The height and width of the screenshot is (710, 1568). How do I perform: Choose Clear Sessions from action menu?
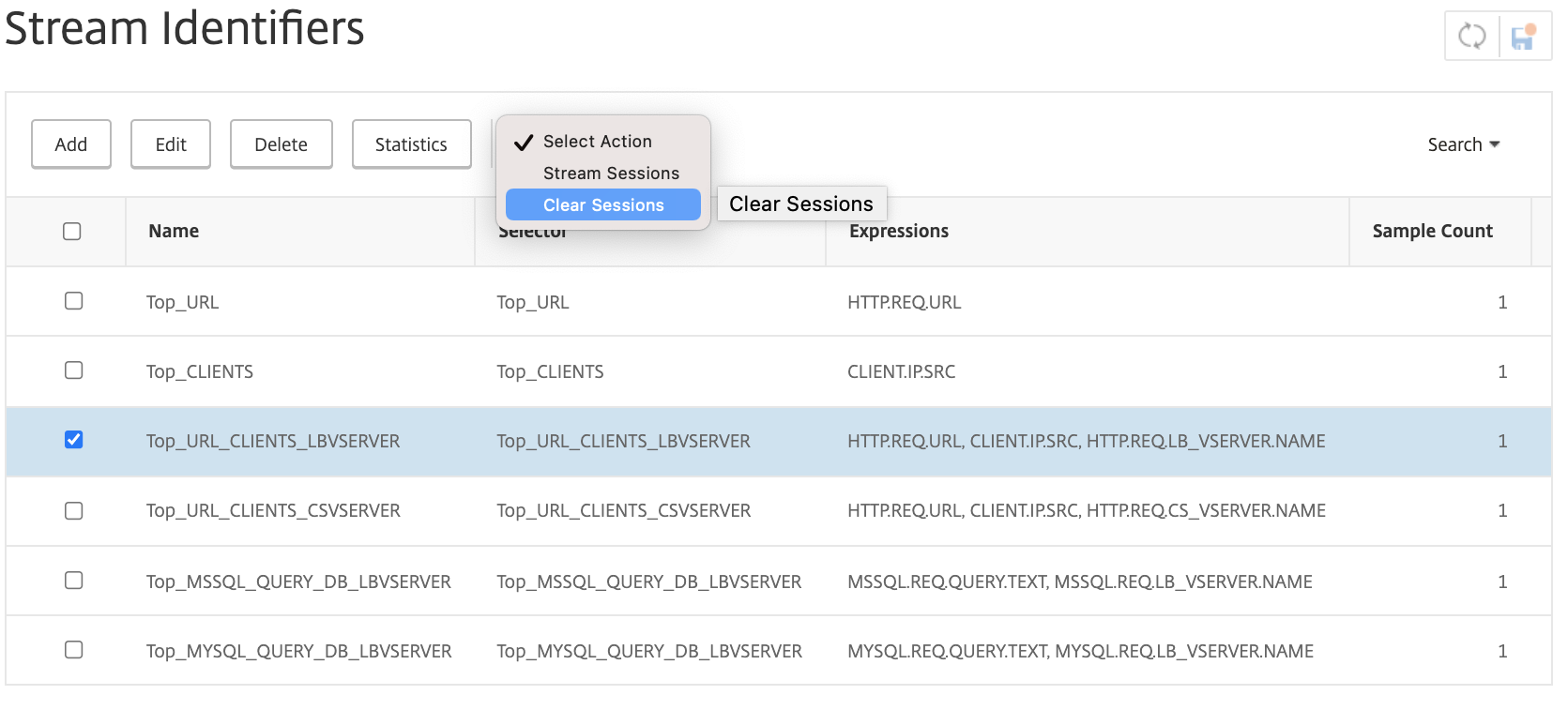coord(603,204)
